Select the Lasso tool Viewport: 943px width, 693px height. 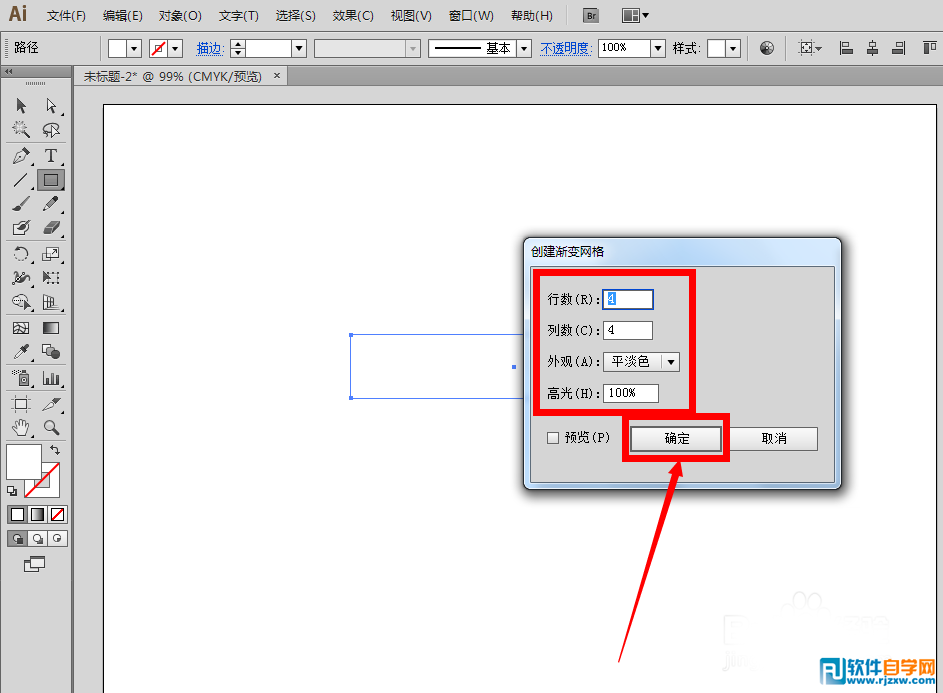[51, 129]
